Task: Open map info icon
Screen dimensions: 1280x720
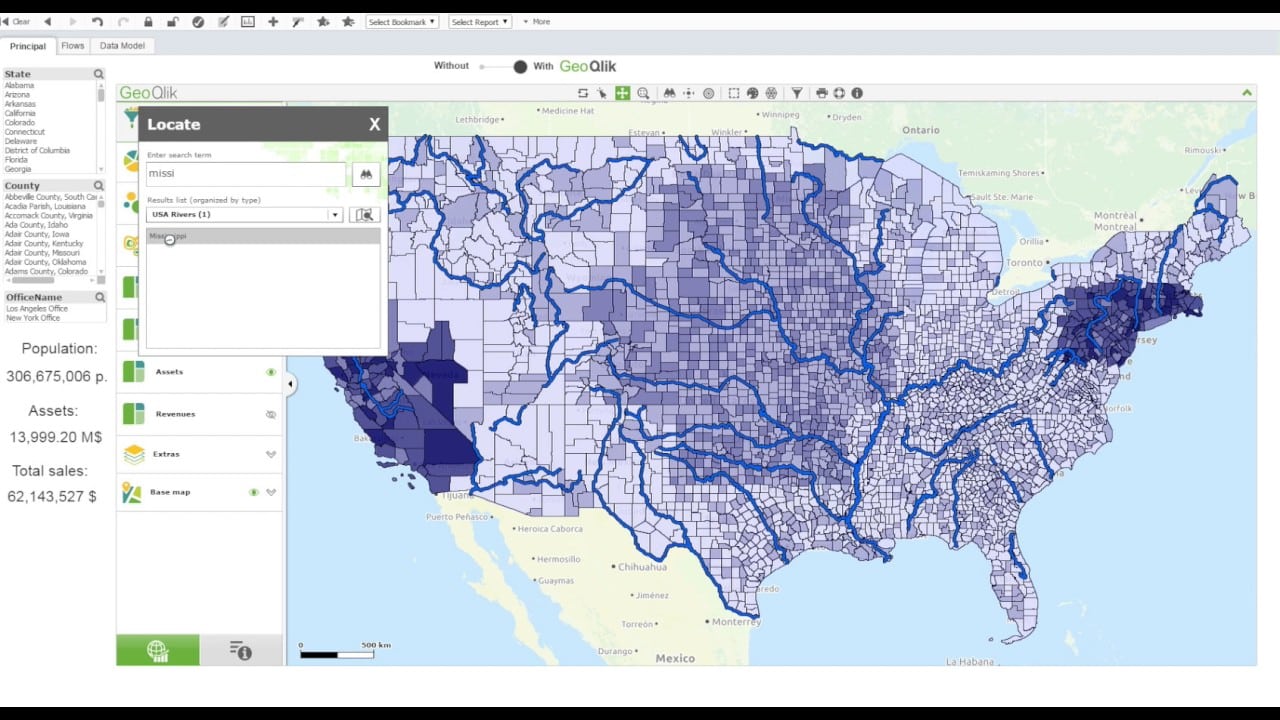Action: click(x=857, y=93)
